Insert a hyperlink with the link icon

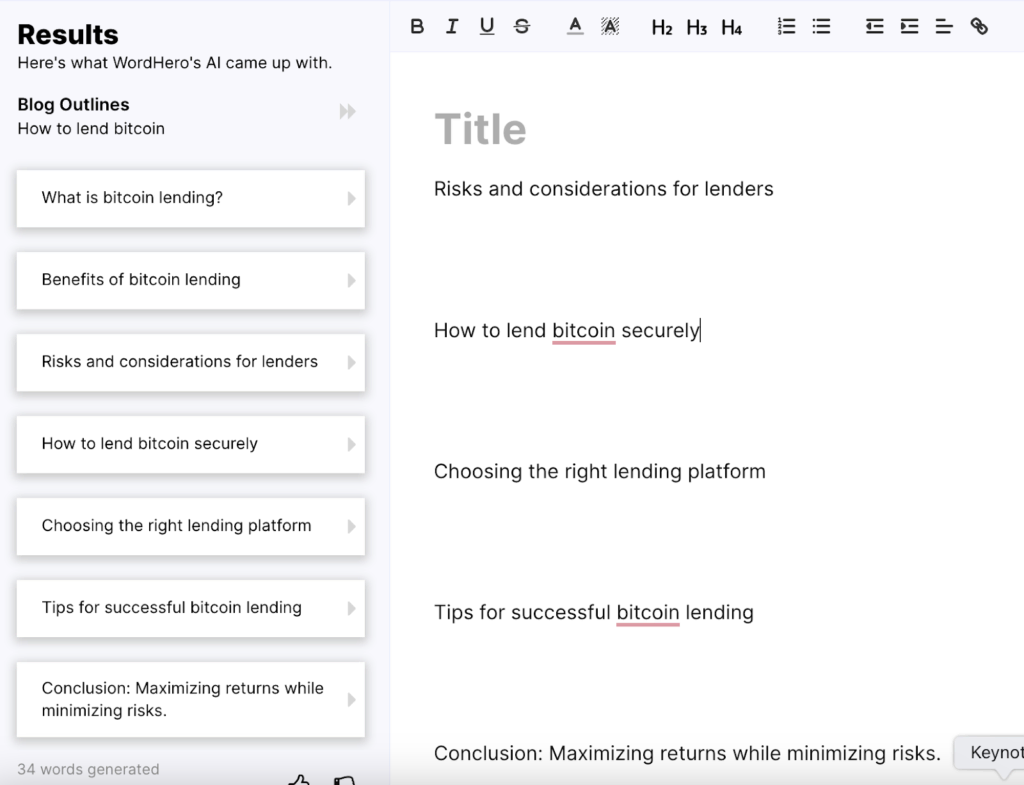(979, 27)
